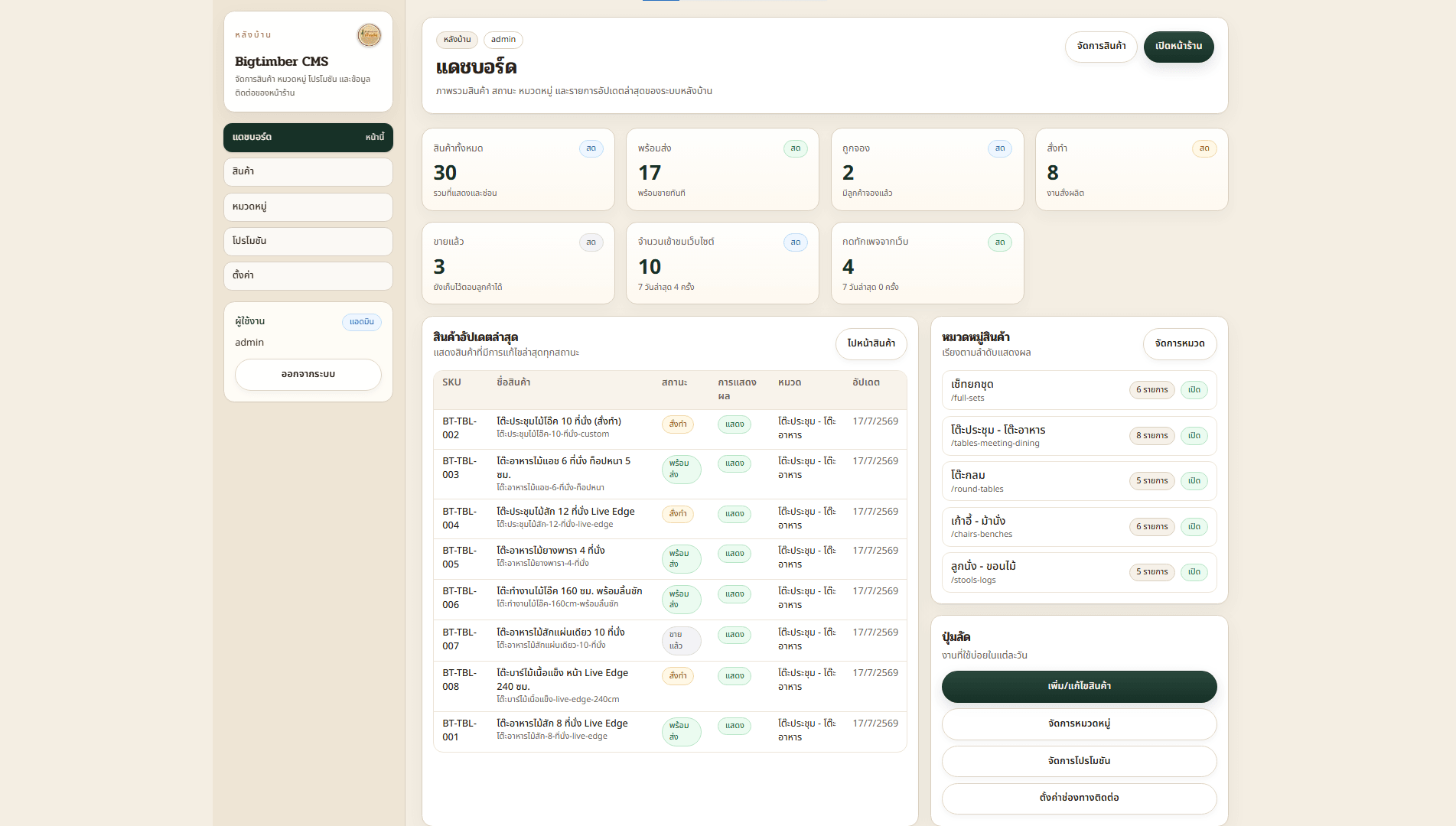The image size is (1456, 826).
Task: Click the หลังบ้าน breadcrumb tag
Action: (x=457, y=40)
